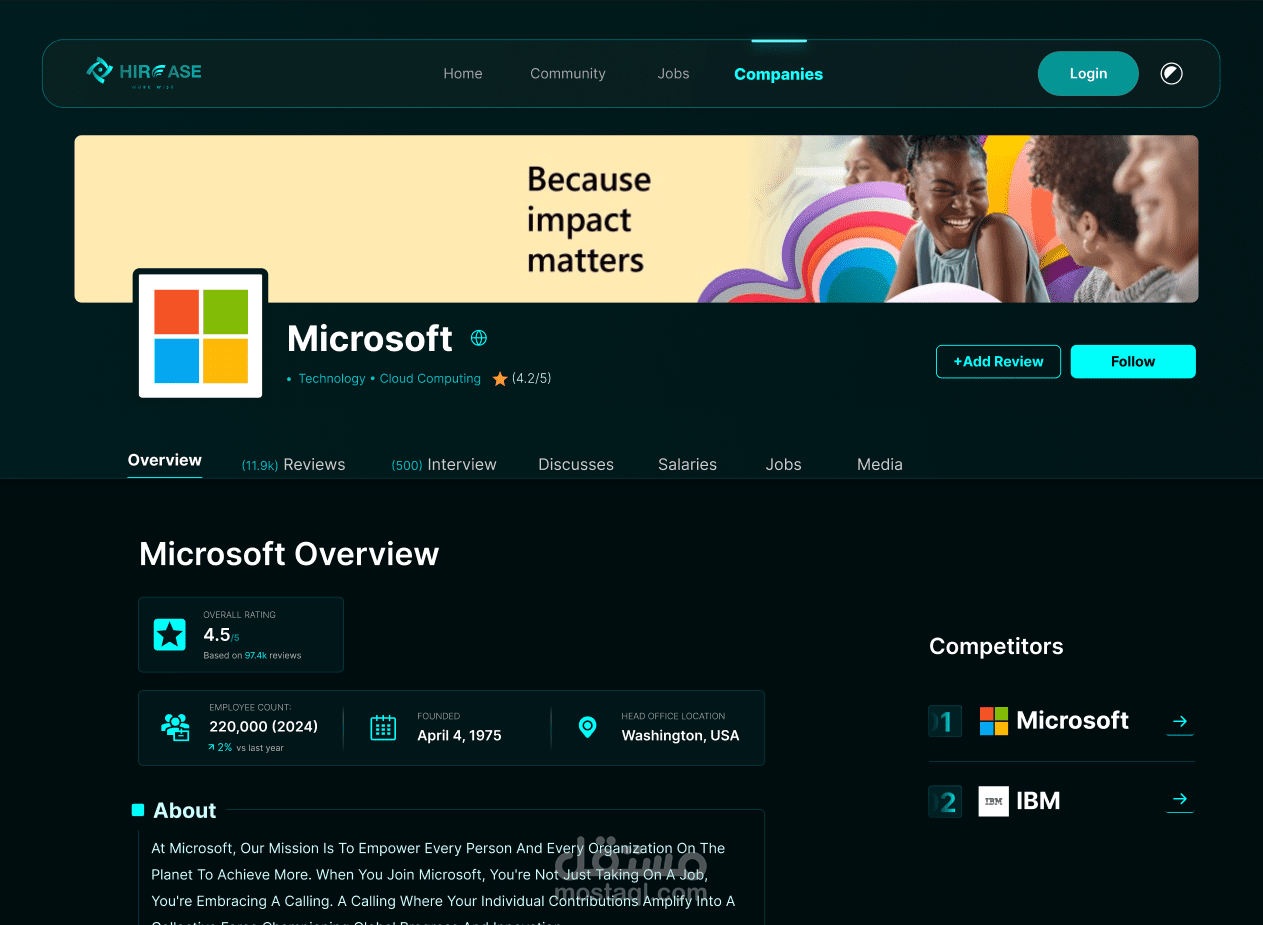Open competitor Microsoft via its arrow

(x=1180, y=721)
